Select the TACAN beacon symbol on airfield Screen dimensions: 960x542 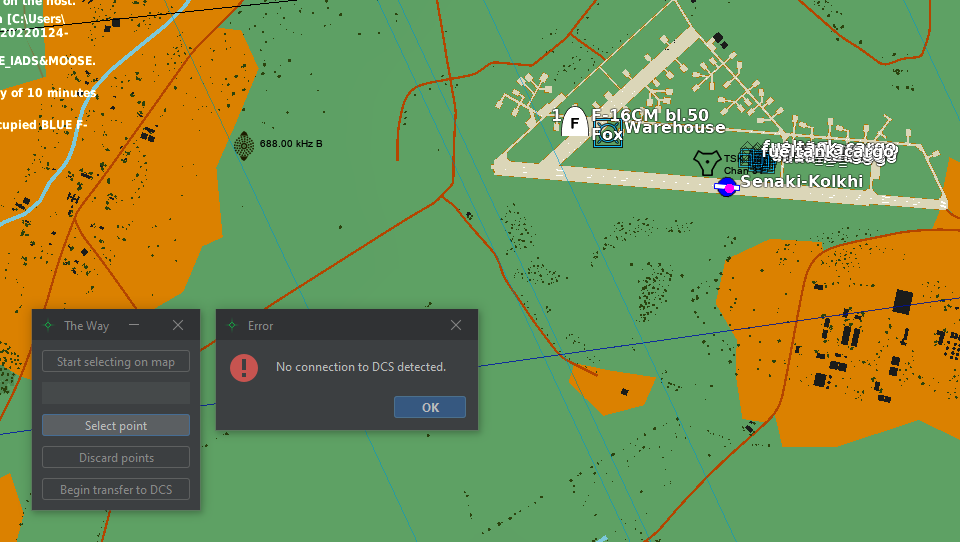(x=707, y=163)
